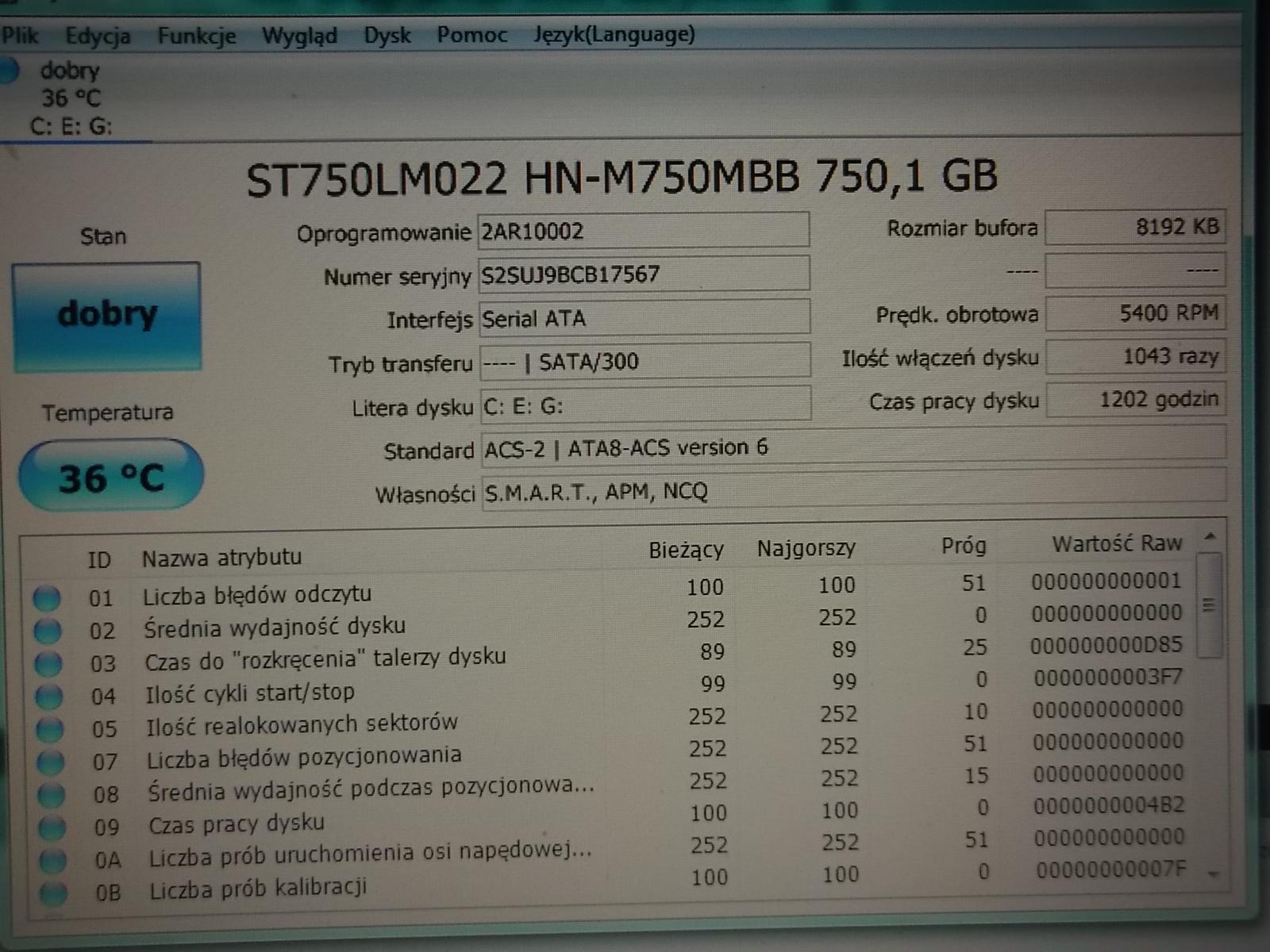
Task: Select row 'Liczba prób uruchomienia osi napędowej...'
Action: [x=614, y=849]
